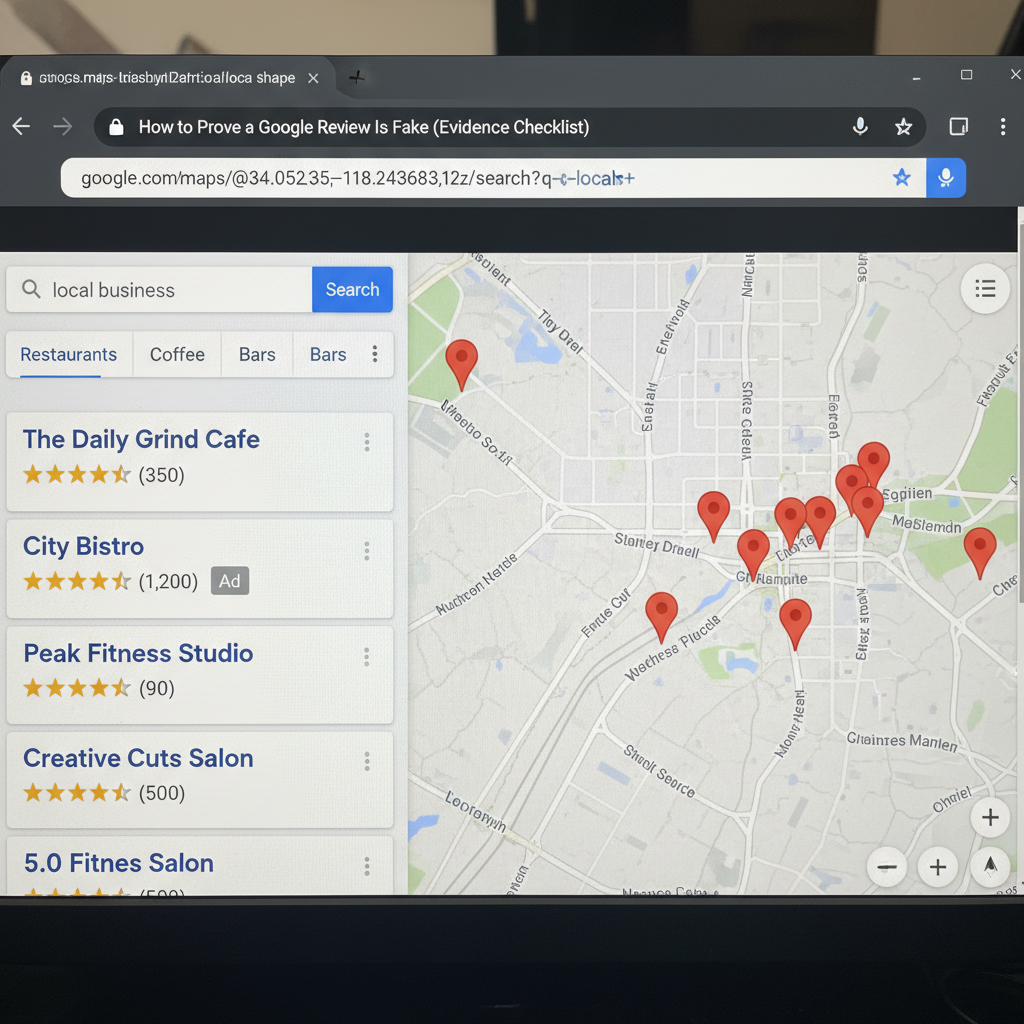
Task: Close the browser tab
Action: 313,78
